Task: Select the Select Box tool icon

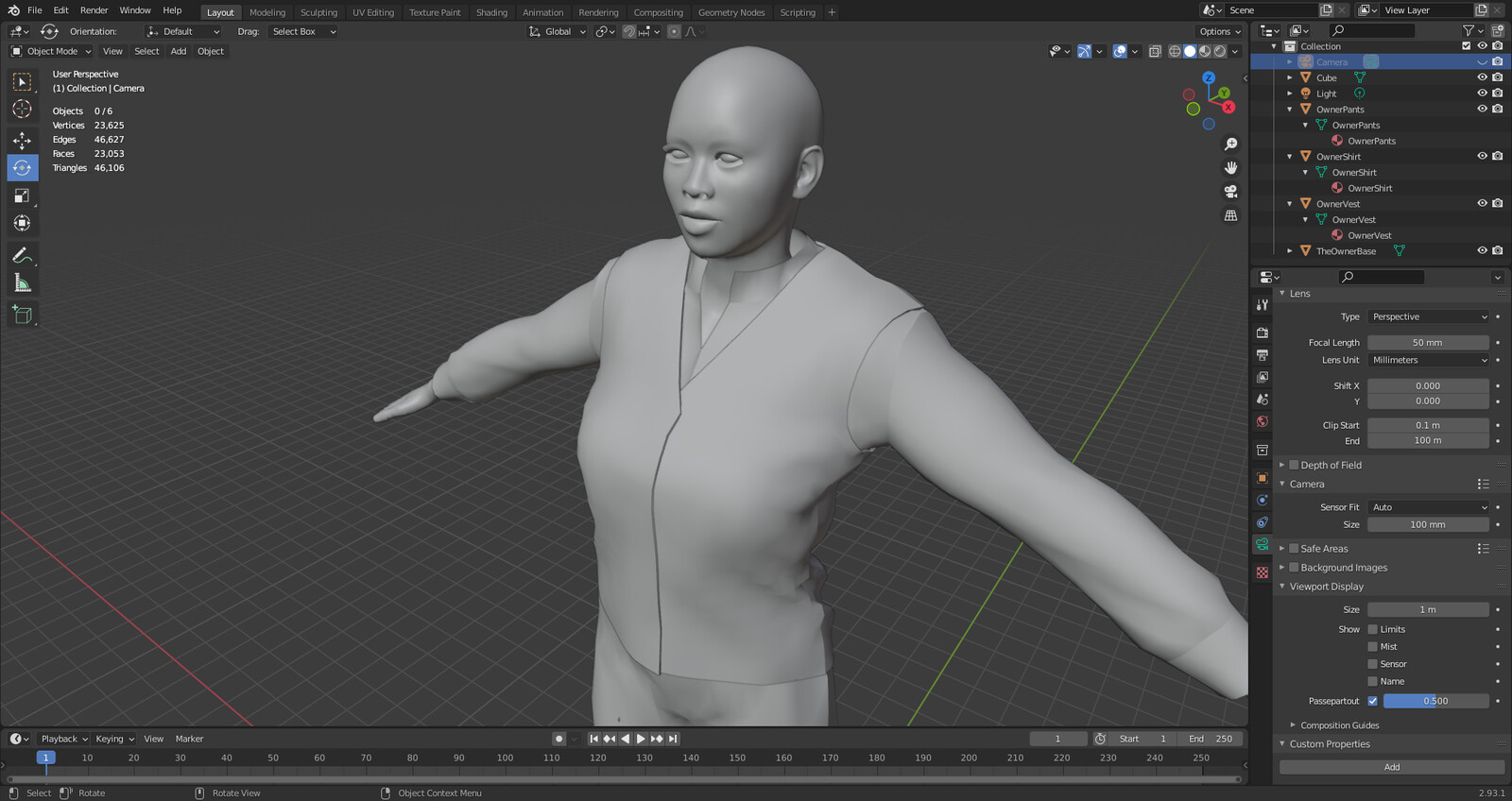Action: click(23, 82)
